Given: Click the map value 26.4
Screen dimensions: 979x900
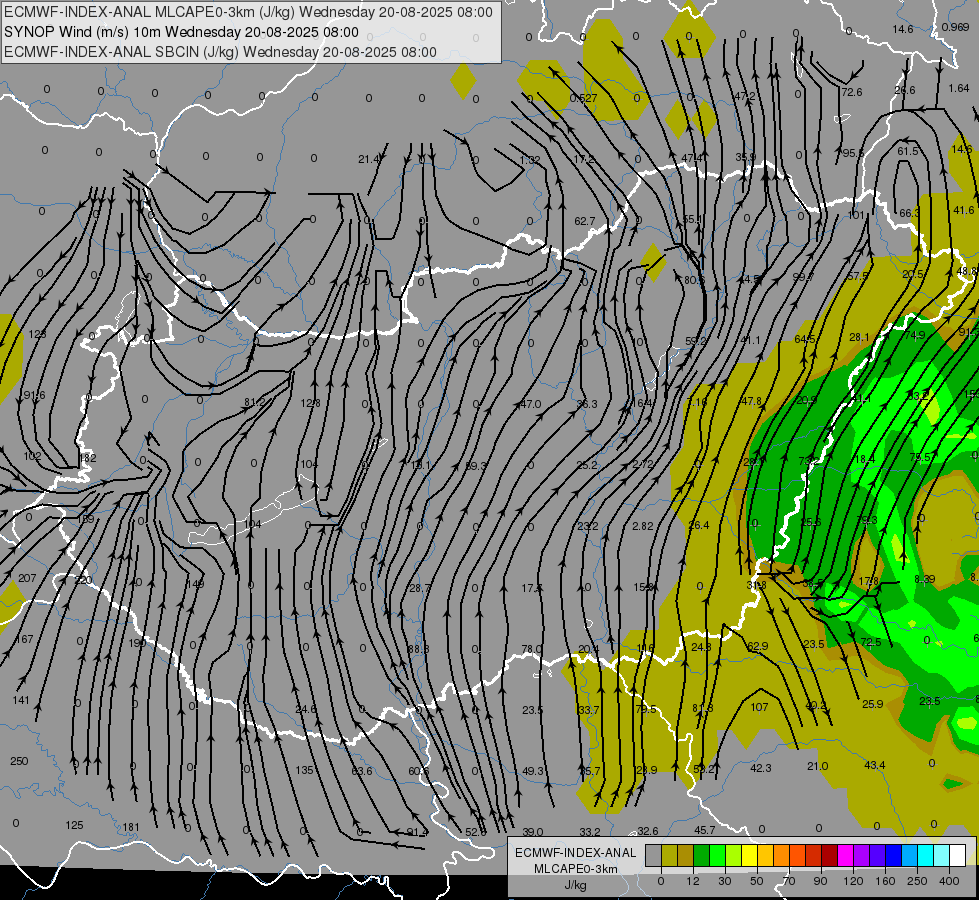Looking at the screenshot, I should (x=699, y=525).
